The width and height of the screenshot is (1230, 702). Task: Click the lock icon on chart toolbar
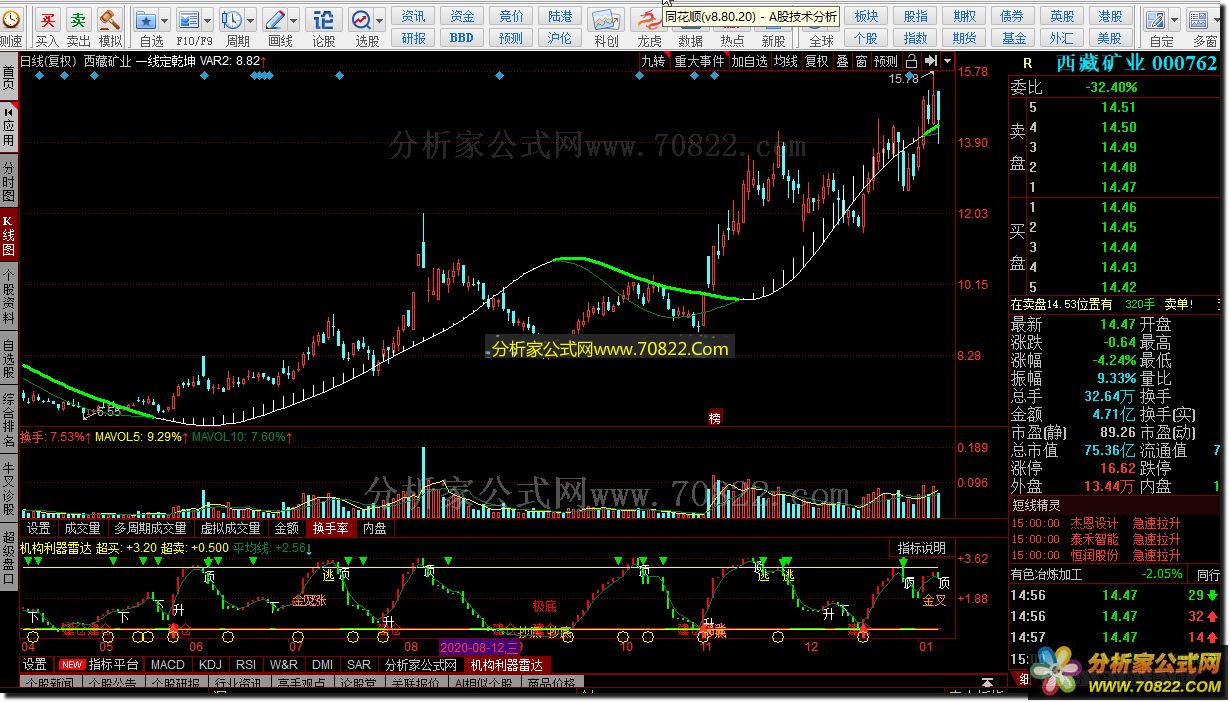coord(910,61)
